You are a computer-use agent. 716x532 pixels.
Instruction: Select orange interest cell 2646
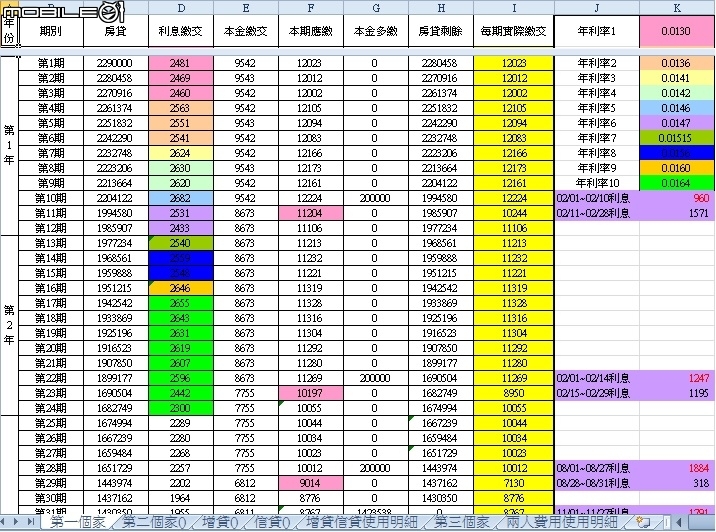pos(181,288)
